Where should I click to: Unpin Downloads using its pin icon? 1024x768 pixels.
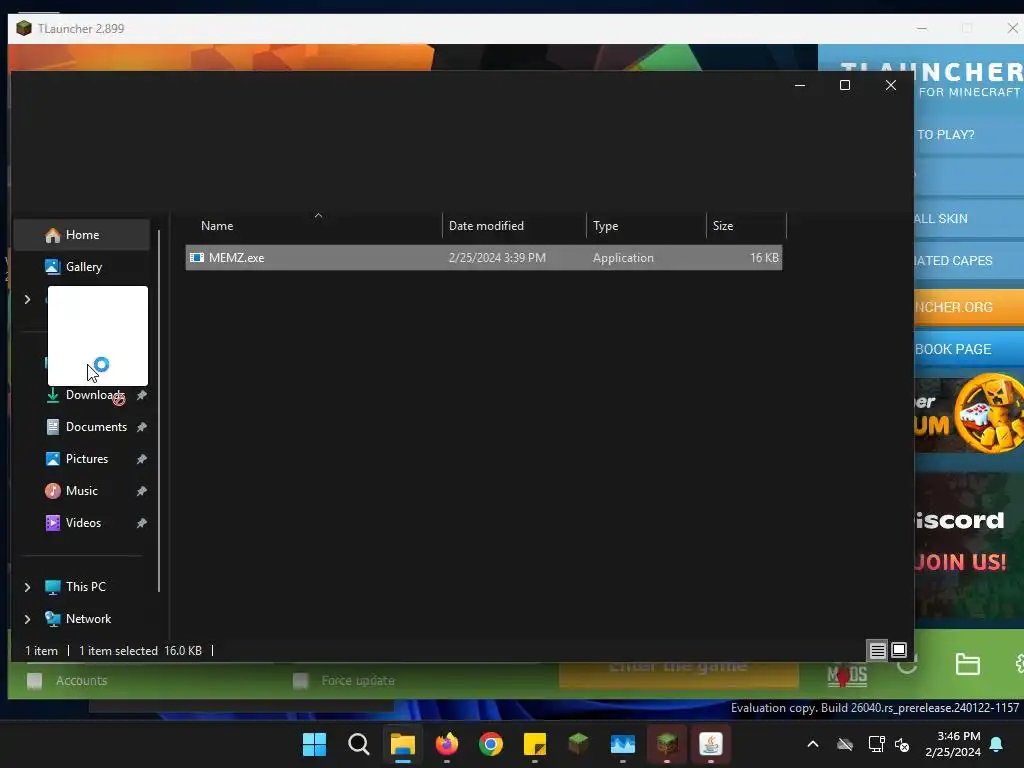point(142,395)
